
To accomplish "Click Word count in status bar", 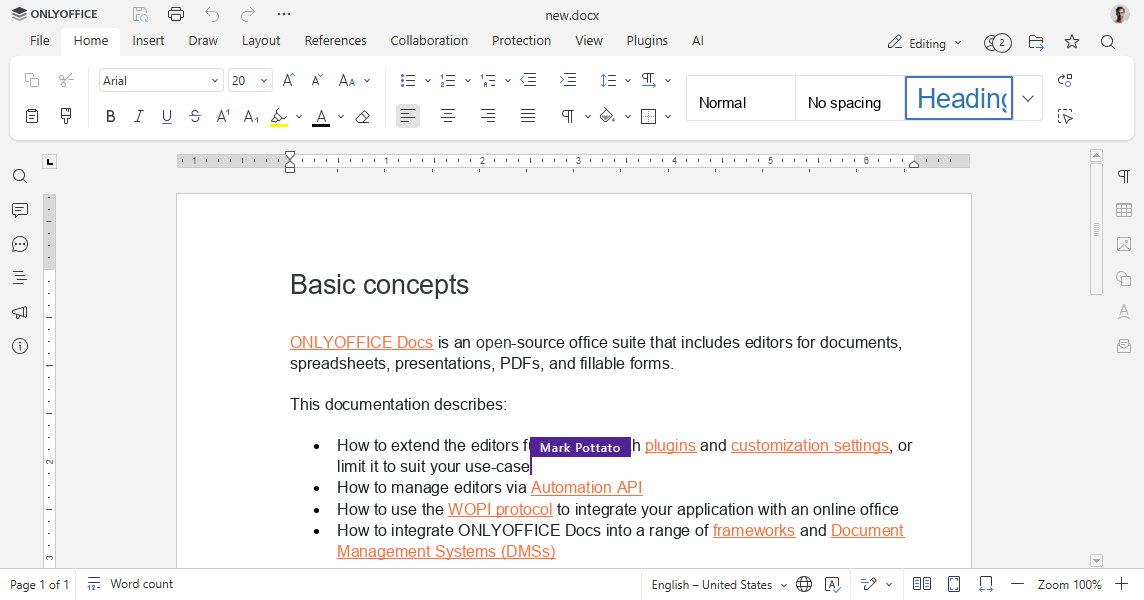I will 130,584.
